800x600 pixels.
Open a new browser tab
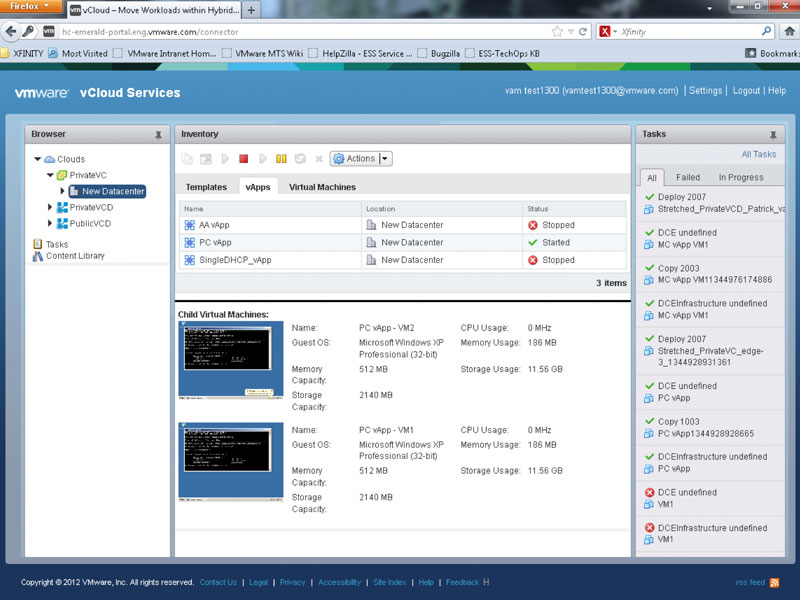pyautogui.click(x=251, y=10)
